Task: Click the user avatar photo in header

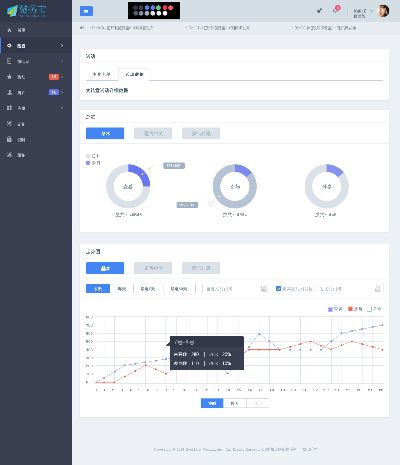Action: (383, 11)
